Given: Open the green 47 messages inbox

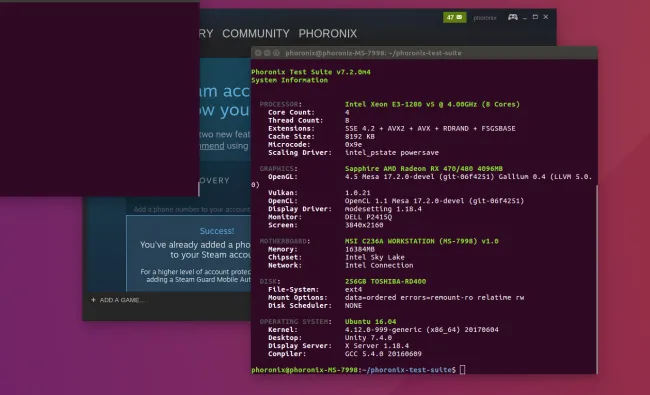Looking at the screenshot, I should (x=454, y=17).
